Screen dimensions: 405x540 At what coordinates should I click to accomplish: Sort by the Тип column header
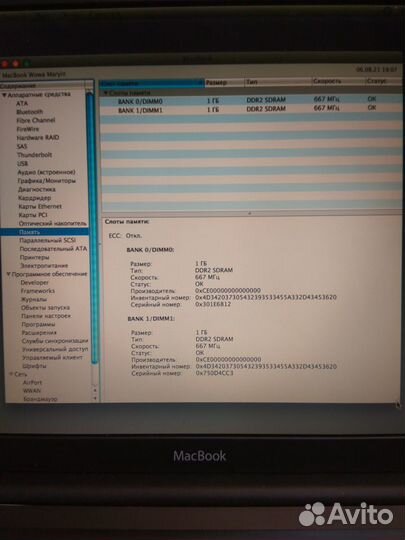278,82
